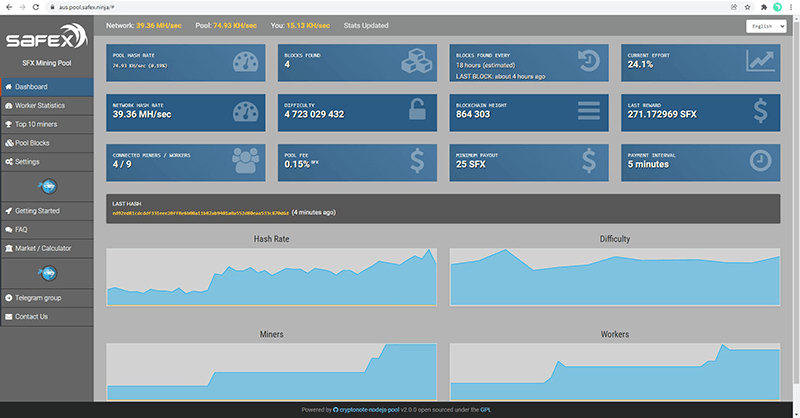Click Last Reward 271.172969 SFX value
Viewport: 800px width, 418px height.
coord(662,114)
